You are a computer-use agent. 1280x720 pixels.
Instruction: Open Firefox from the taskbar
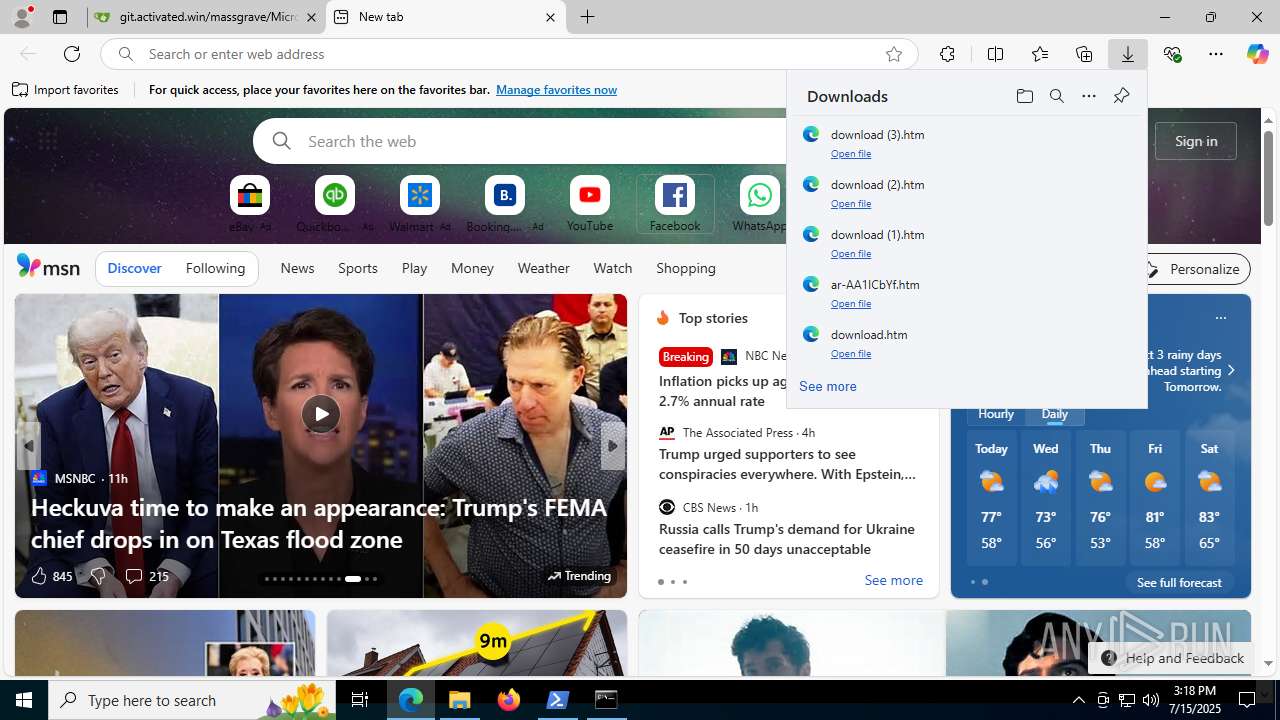509,700
